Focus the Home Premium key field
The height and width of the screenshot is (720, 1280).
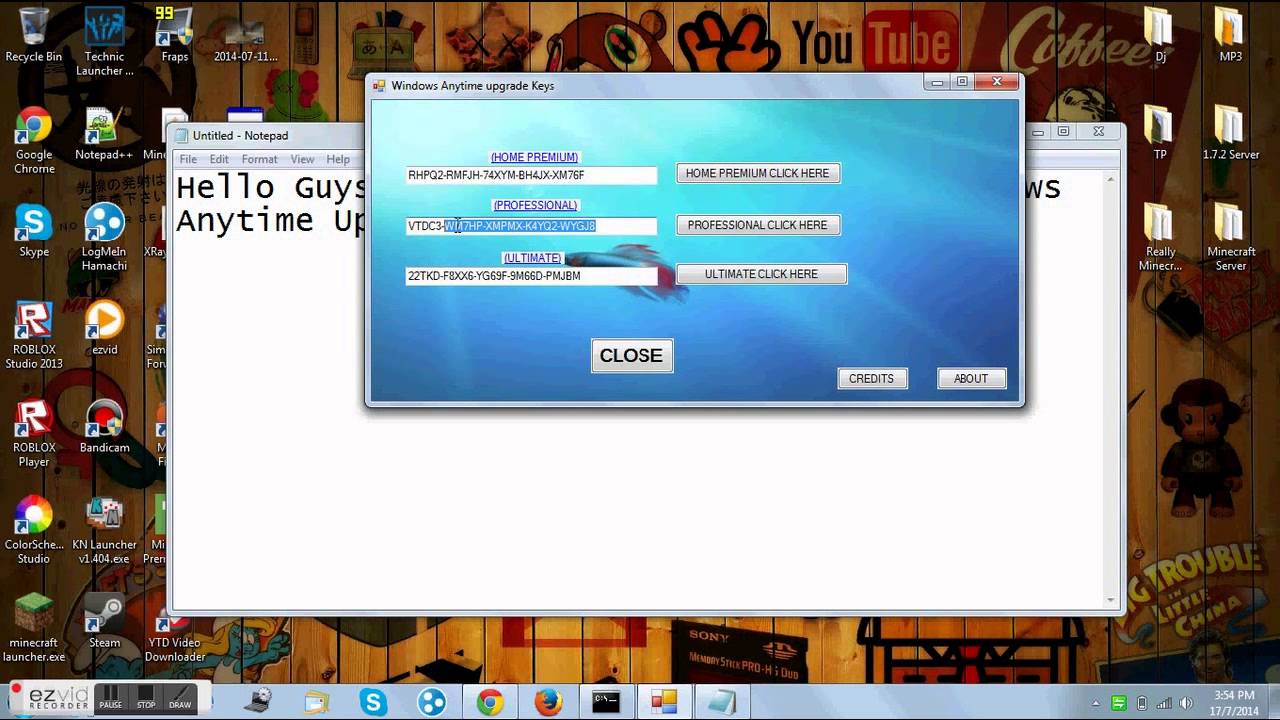click(531, 175)
